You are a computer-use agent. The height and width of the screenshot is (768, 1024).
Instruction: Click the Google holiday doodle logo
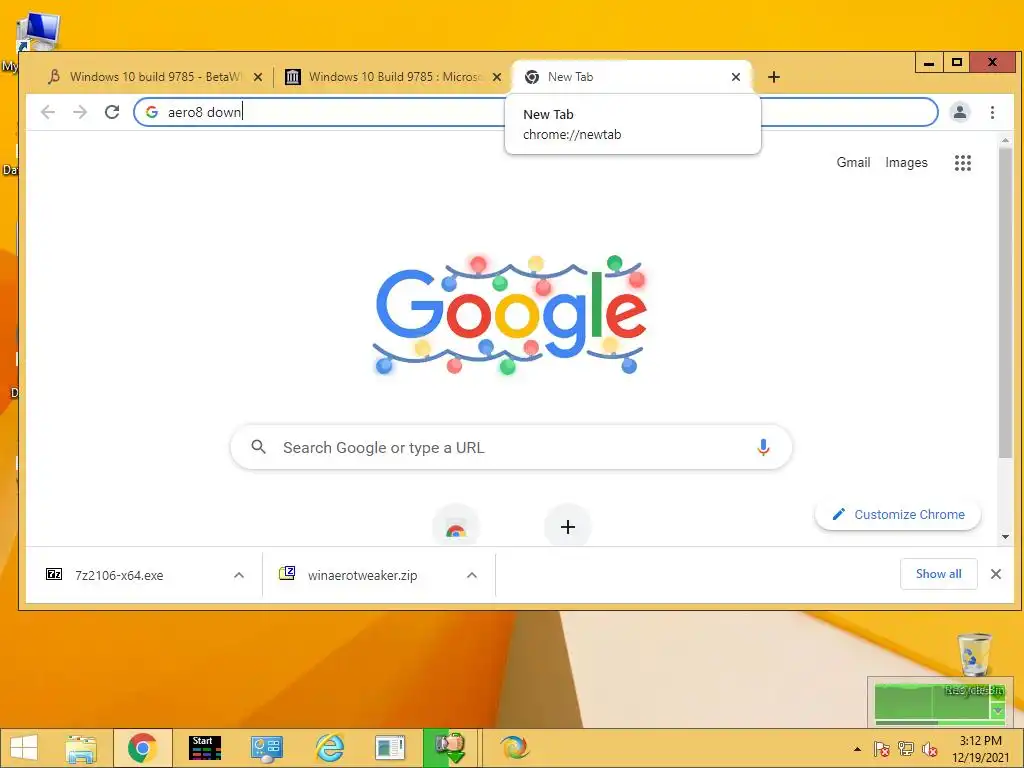coord(511,315)
